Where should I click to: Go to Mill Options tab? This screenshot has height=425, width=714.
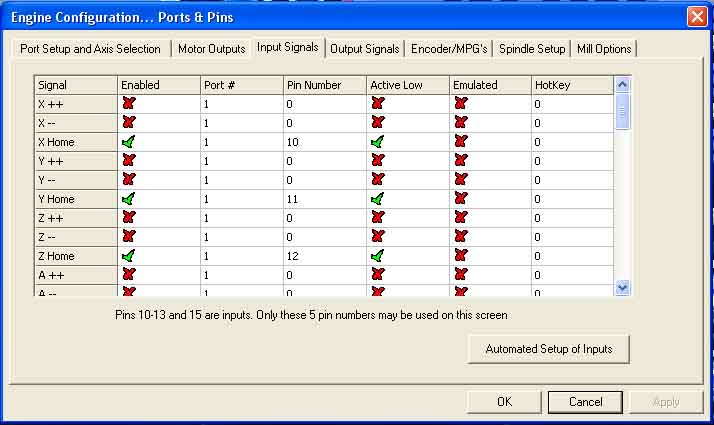(604, 49)
